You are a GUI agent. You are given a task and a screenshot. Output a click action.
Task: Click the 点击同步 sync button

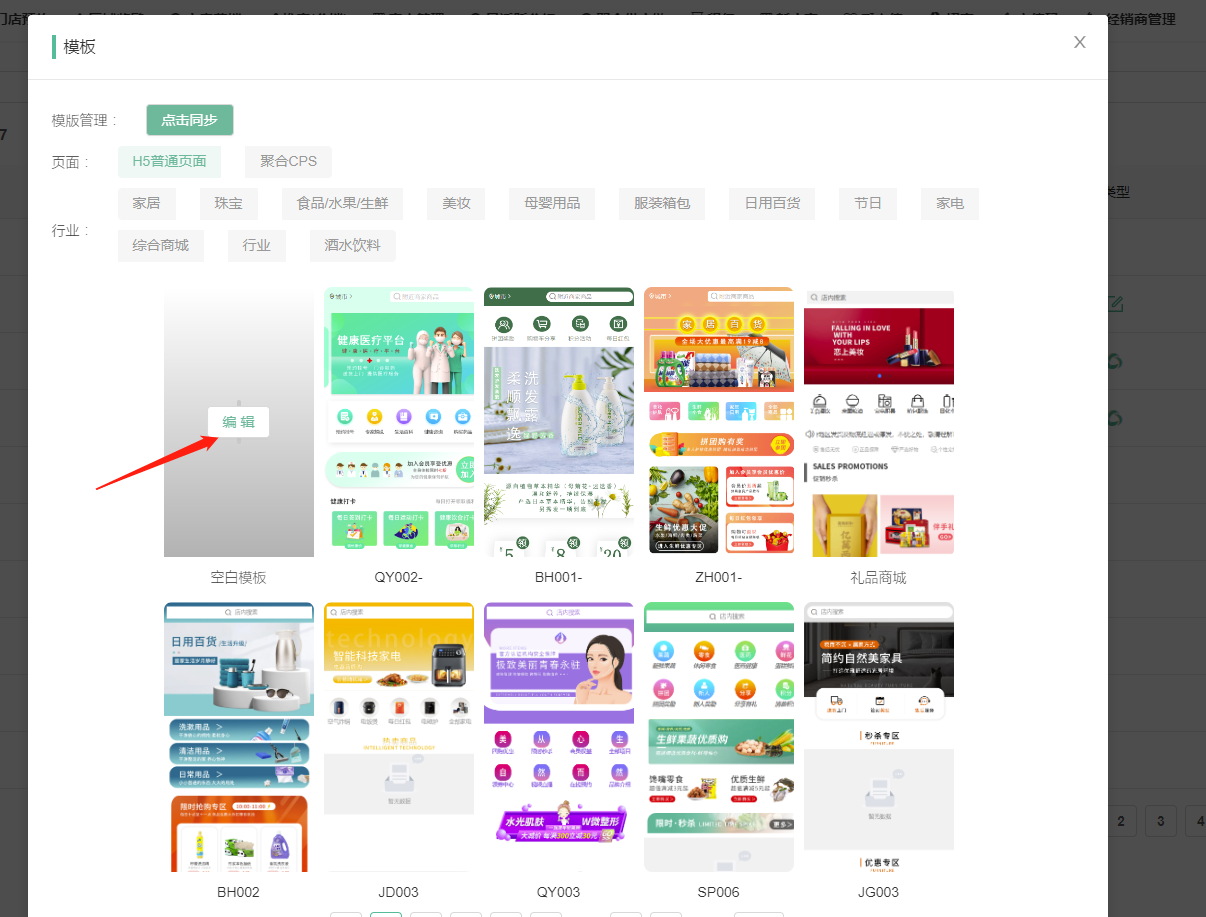pos(189,120)
